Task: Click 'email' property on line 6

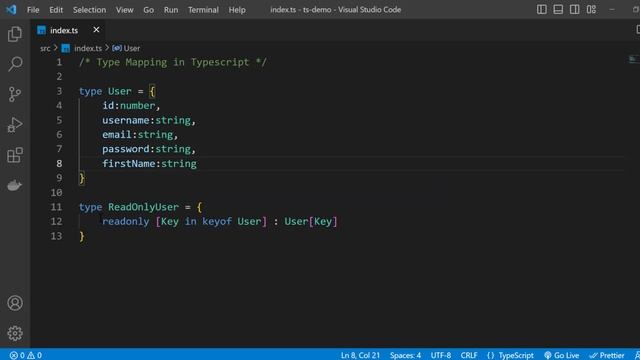Action: click(117, 134)
